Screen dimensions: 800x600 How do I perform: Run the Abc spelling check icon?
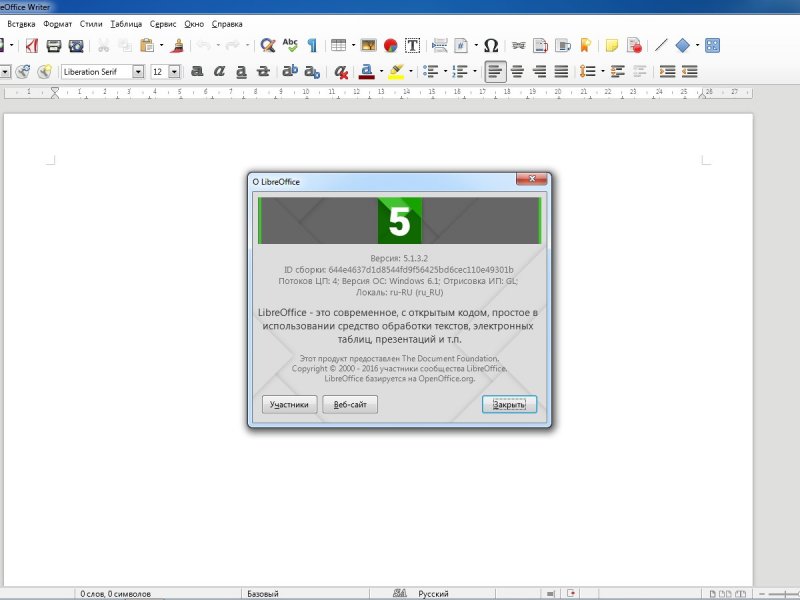coord(290,46)
